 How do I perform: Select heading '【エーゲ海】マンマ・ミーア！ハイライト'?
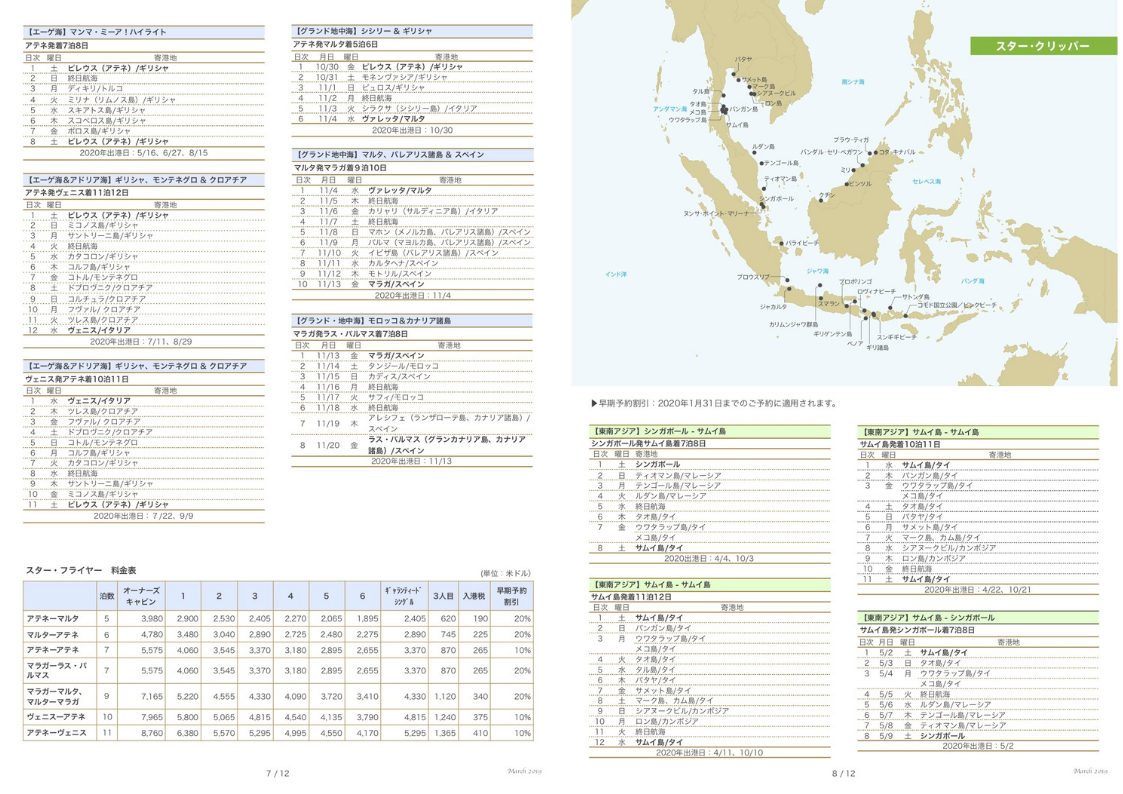click(96, 32)
